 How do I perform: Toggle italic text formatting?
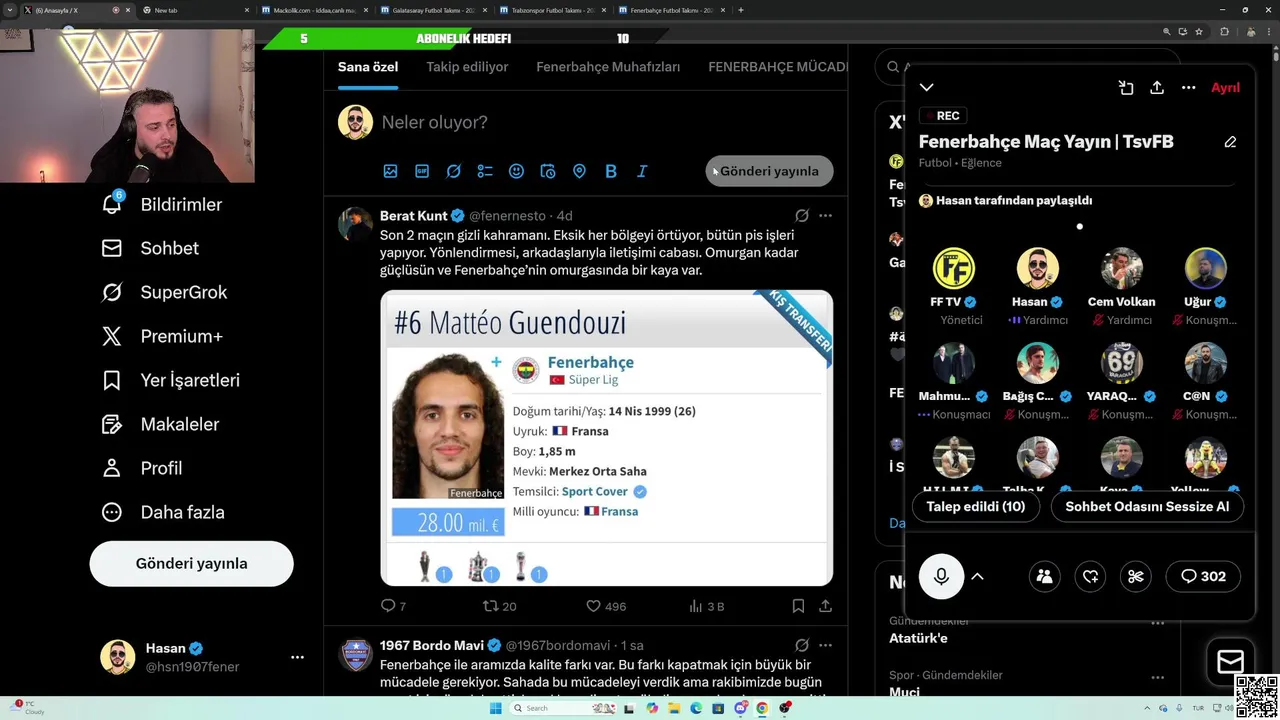(642, 171)
